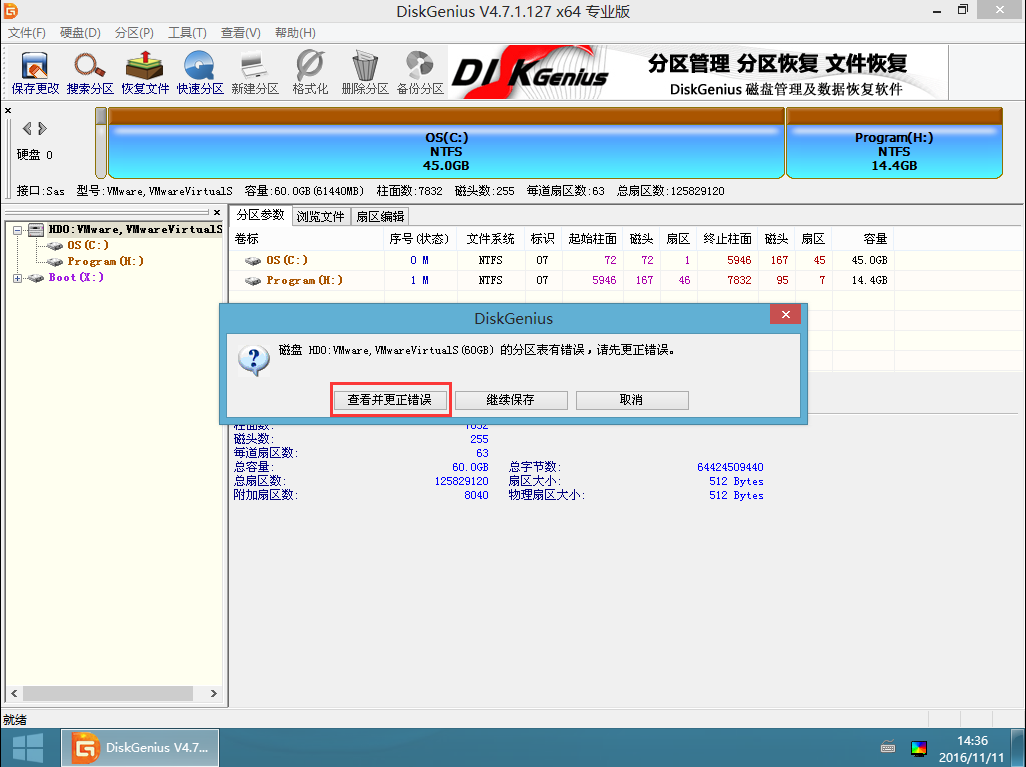Click the 64424509440 total bytes value

(730, 467)
